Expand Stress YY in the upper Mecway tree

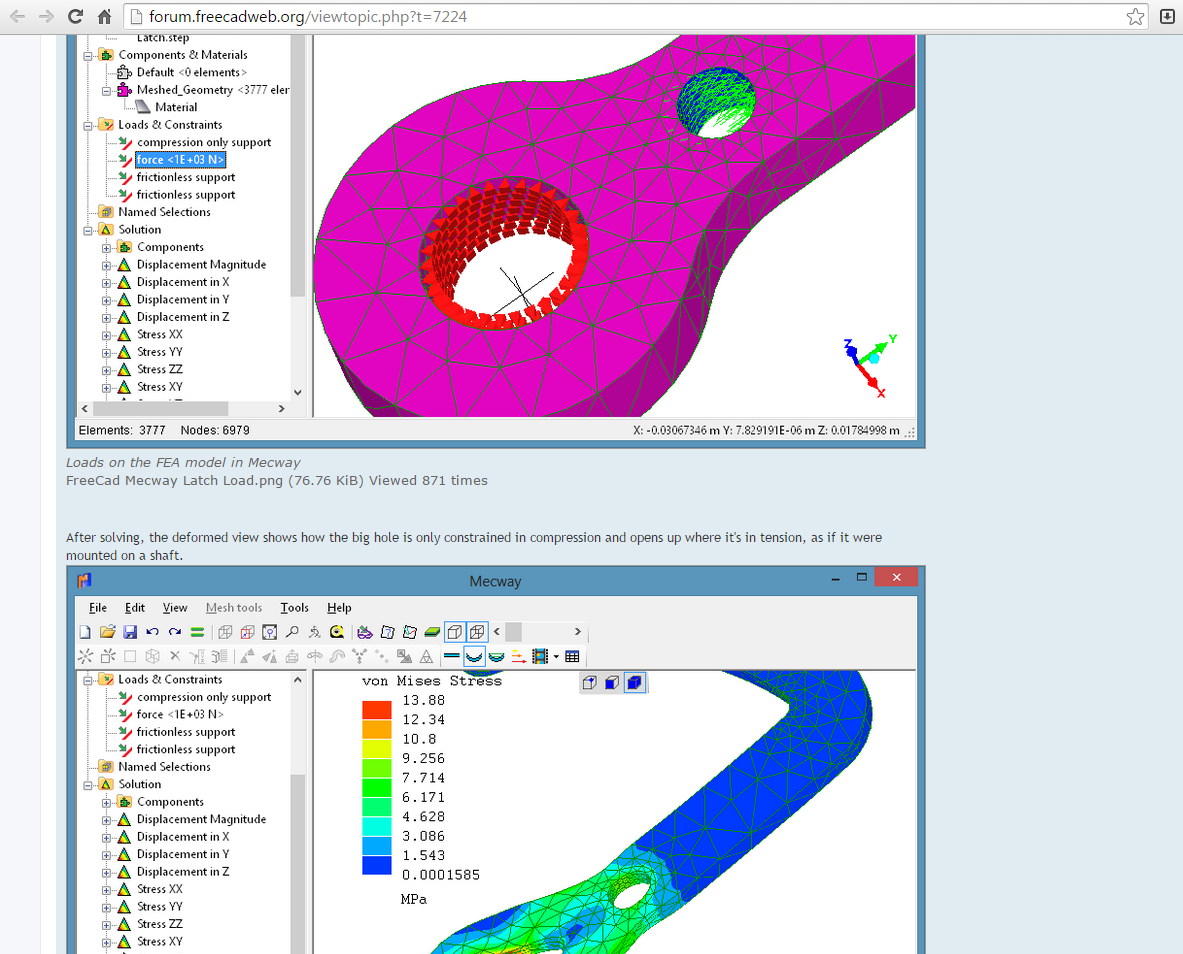(x=106, y=352)
